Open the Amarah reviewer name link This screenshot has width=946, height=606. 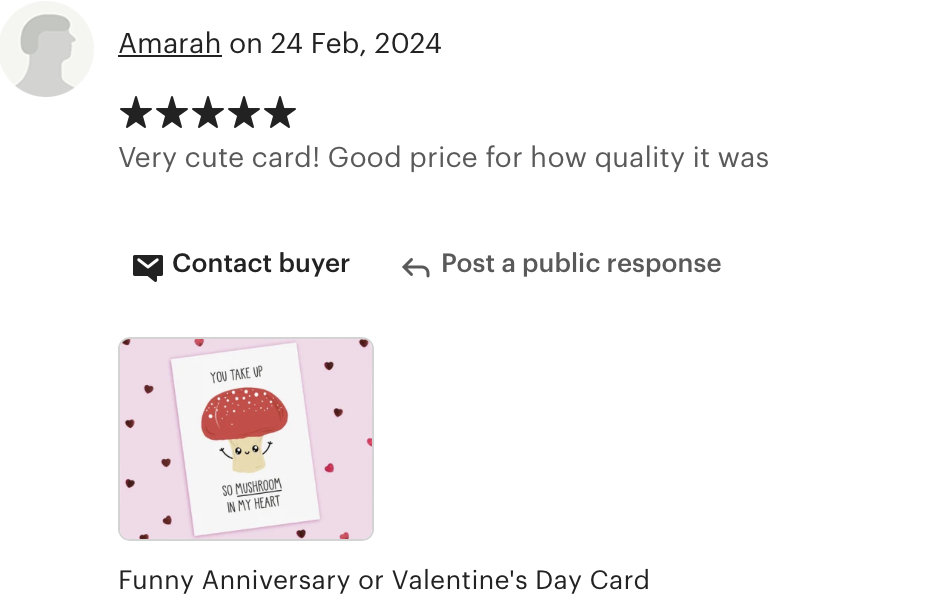(170, 43)
